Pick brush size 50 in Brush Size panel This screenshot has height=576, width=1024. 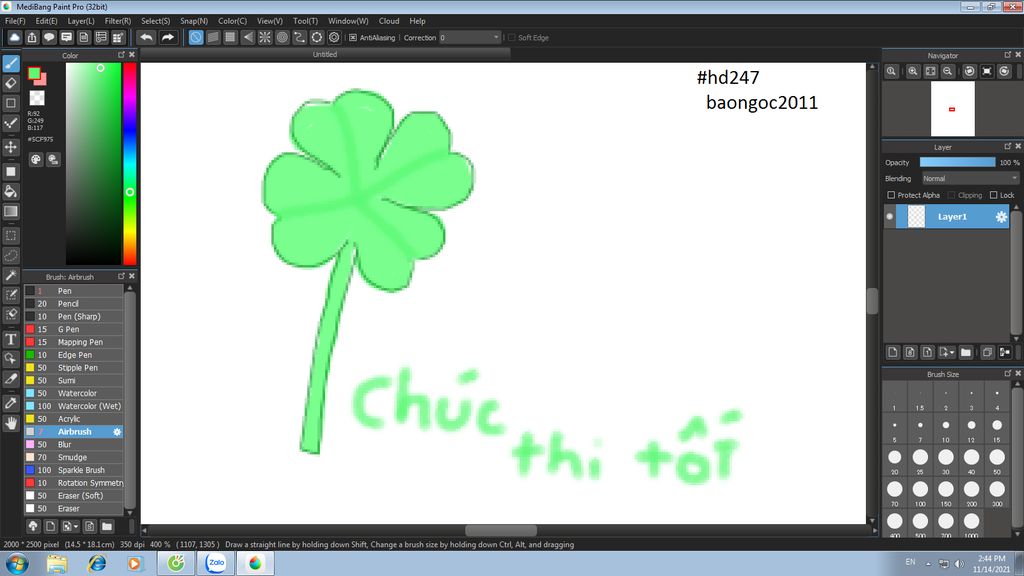tap(997, 459)
